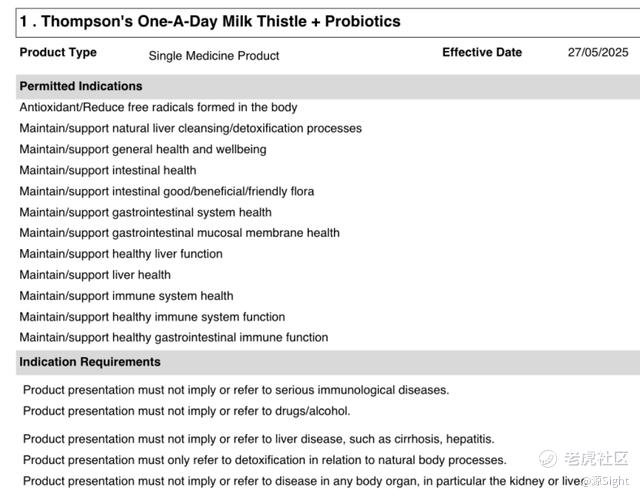
Task: Click the Single Medicine Product value
Action: (214, 55)
